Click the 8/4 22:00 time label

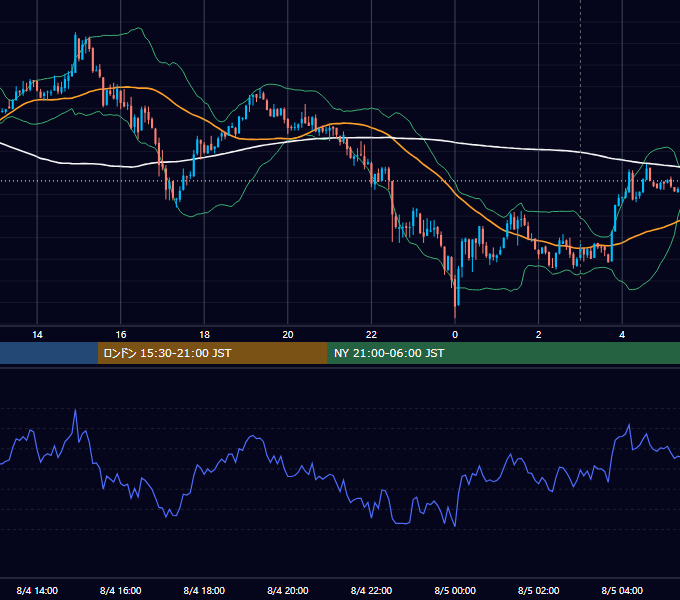[x=371, y=590]
